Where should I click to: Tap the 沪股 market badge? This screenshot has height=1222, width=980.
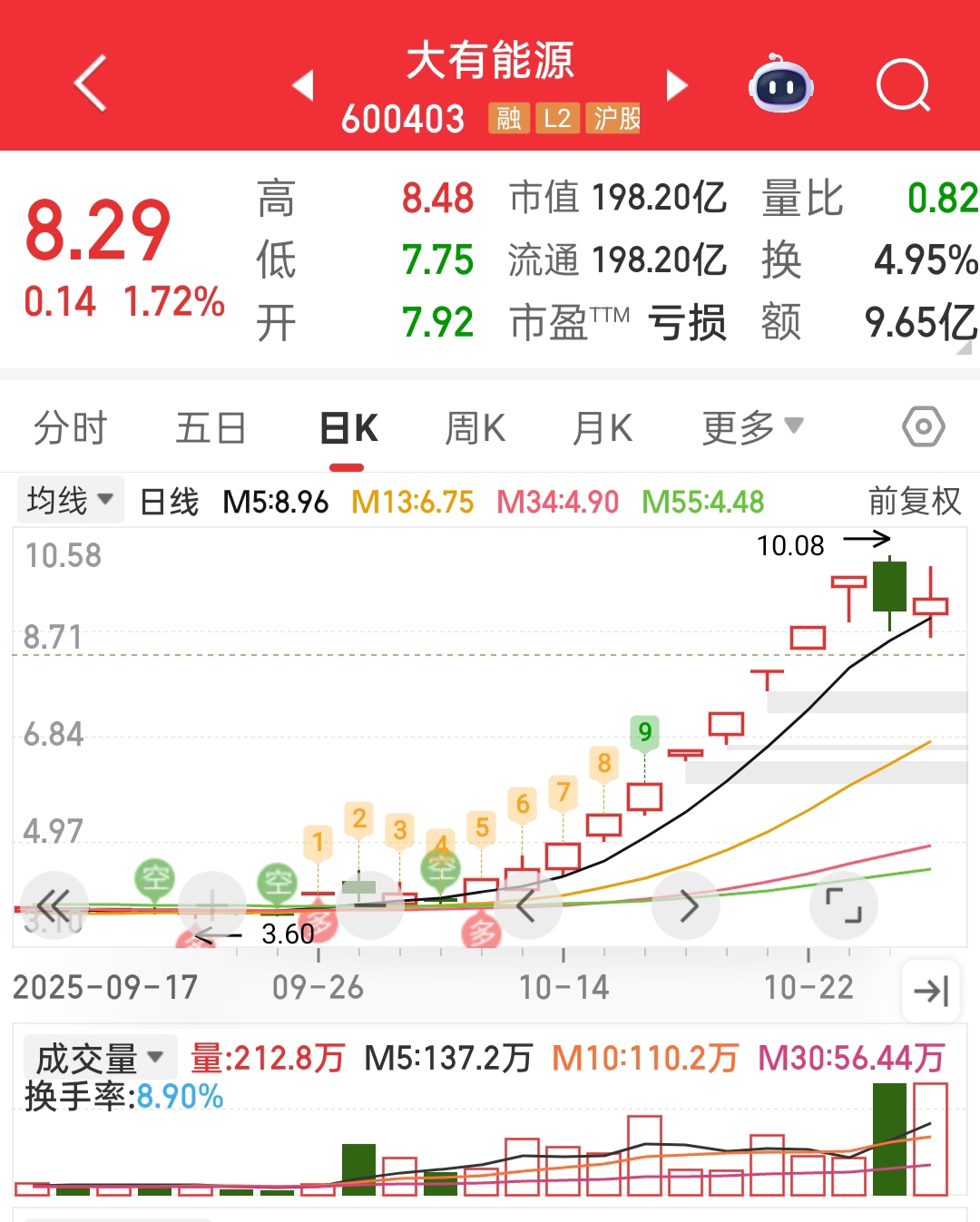point(613,118)
